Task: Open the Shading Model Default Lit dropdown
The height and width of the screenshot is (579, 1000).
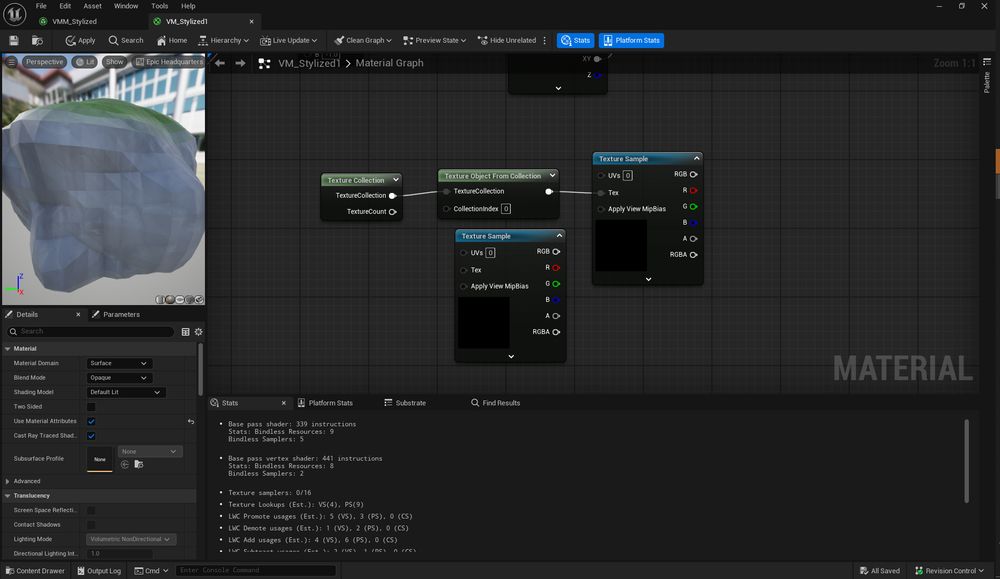Action: (125, 393)
